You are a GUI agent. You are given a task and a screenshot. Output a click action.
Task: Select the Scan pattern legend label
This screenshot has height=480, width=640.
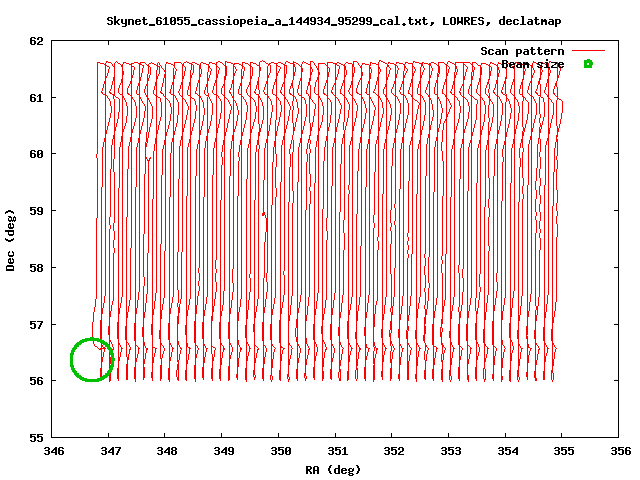coord(522,51)
